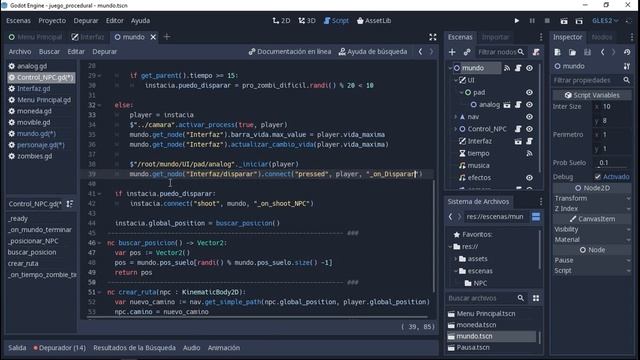Play a custom scene with clapper icon
Screen dimensions: 640x360
click(x=579, y=21)
